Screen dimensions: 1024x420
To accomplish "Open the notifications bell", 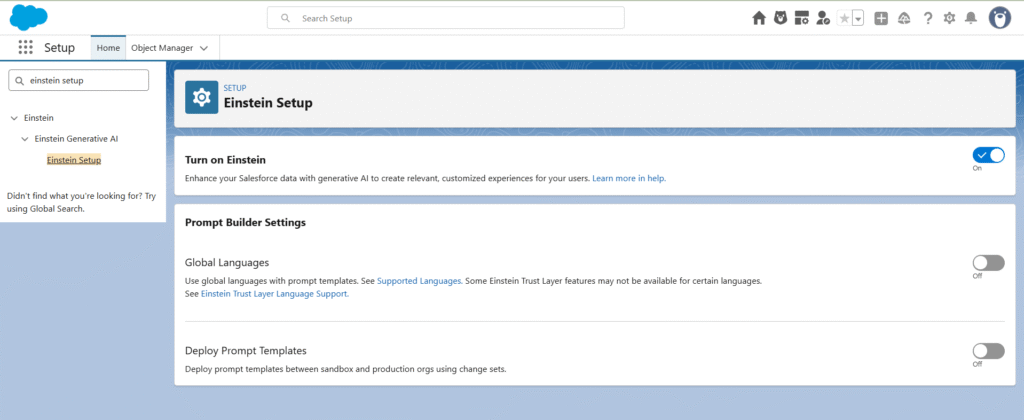I will 970,18.
